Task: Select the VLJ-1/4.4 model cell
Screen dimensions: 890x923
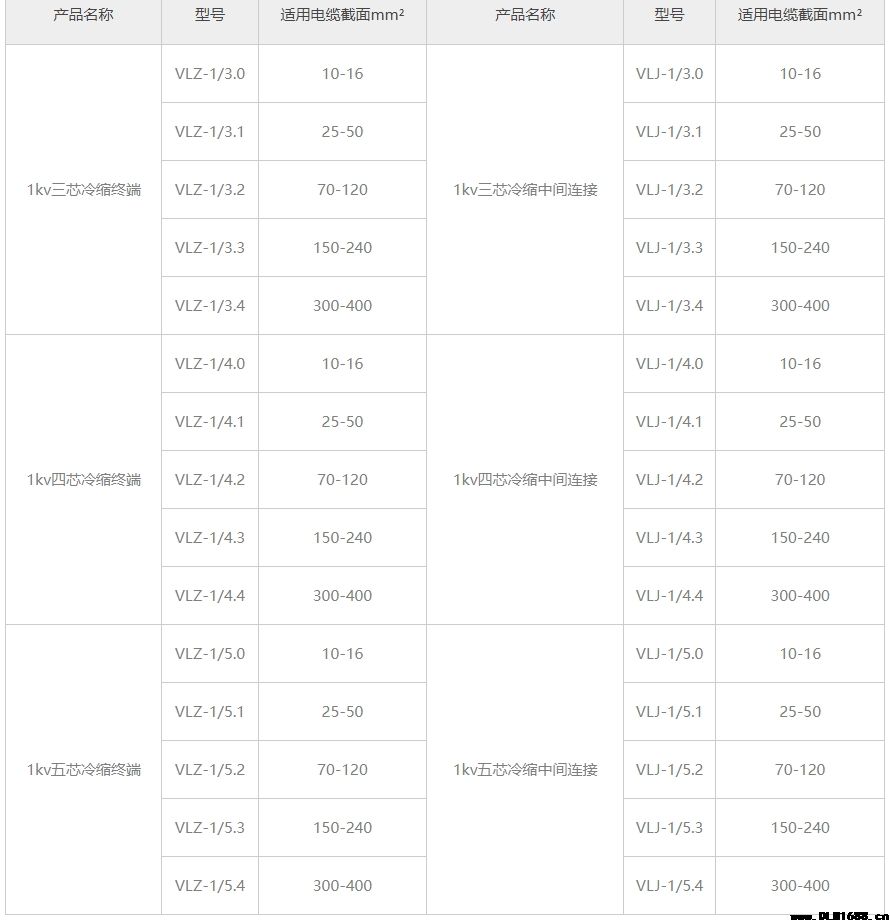Action: [x=669, y=596]
